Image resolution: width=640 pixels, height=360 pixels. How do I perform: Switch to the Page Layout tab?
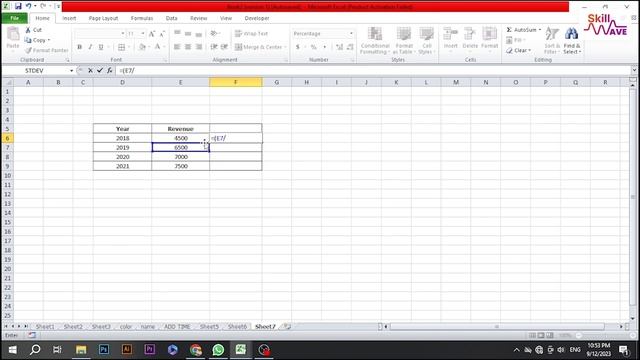pos(103,18)
